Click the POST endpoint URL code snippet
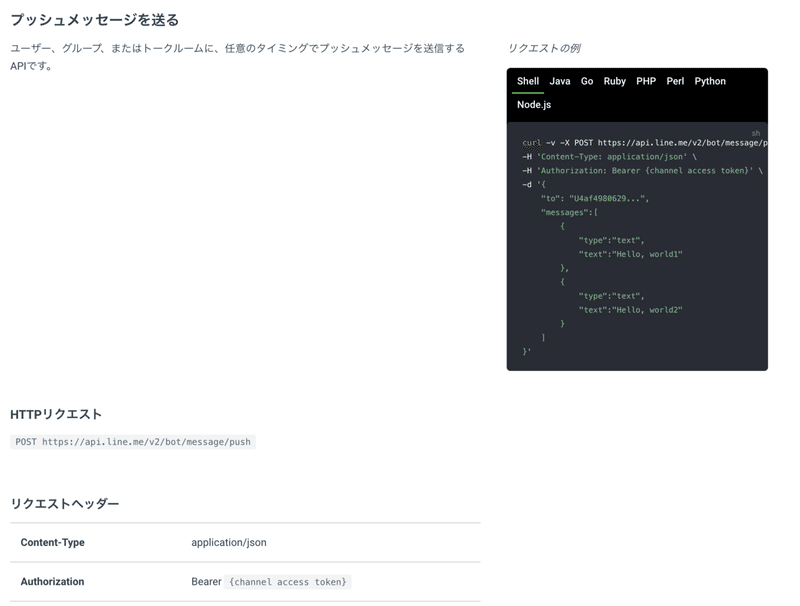This screenshot has height=606, width=800. tap(133, 441)
